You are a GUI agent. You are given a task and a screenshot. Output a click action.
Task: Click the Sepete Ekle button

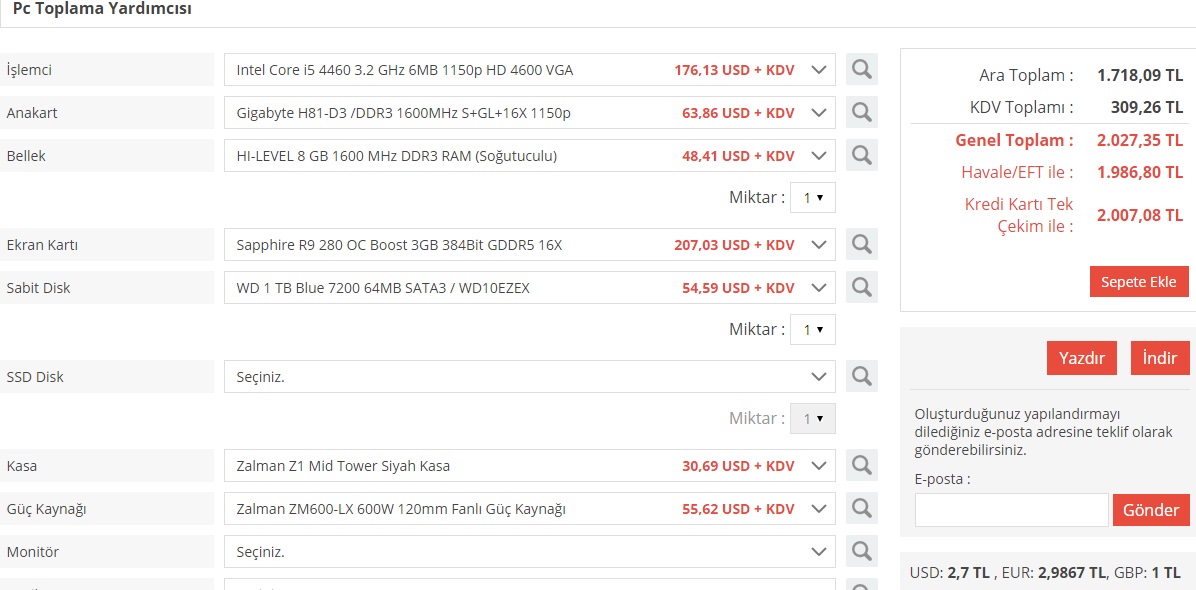1138,281
